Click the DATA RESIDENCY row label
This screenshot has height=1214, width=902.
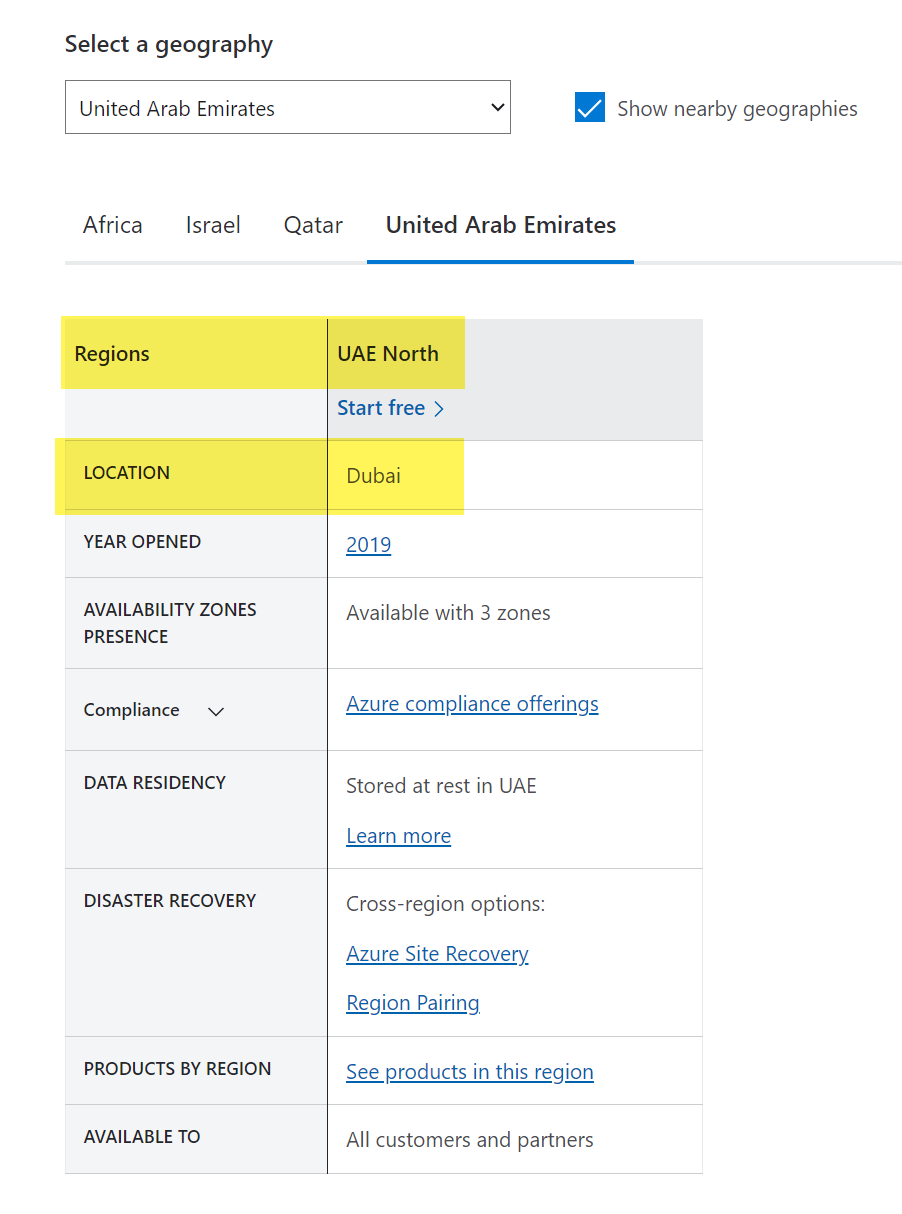click(x=155, y=783)
